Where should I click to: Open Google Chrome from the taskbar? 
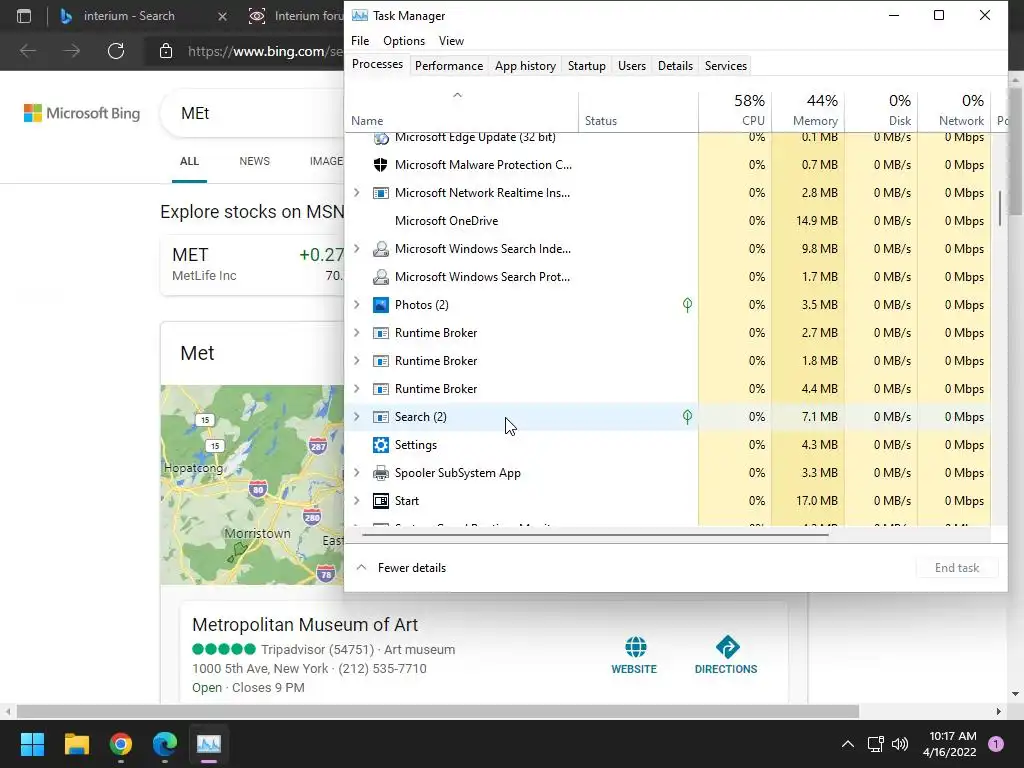pos(121,744)
